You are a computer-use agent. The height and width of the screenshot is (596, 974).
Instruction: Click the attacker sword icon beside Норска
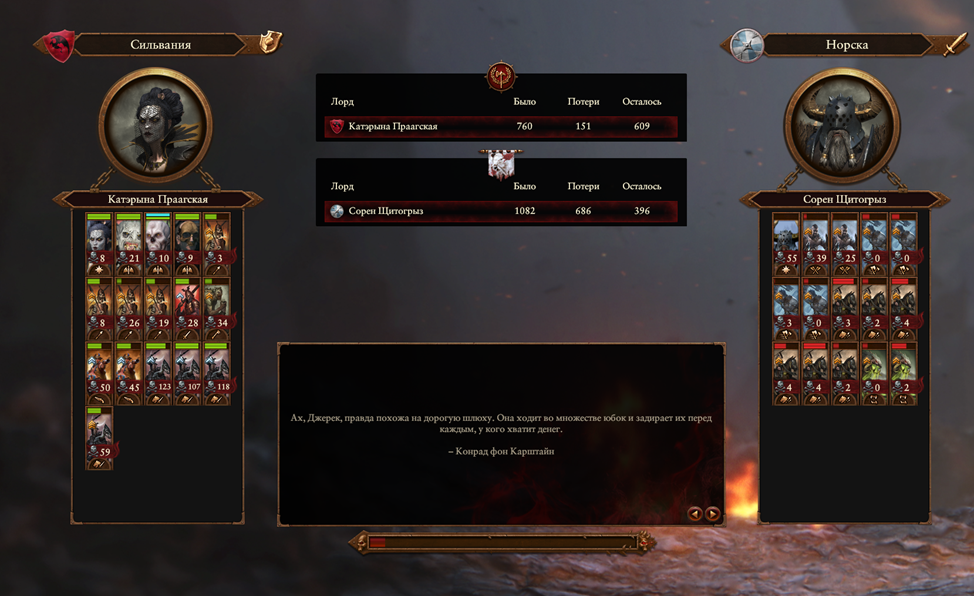click(955, 44)
